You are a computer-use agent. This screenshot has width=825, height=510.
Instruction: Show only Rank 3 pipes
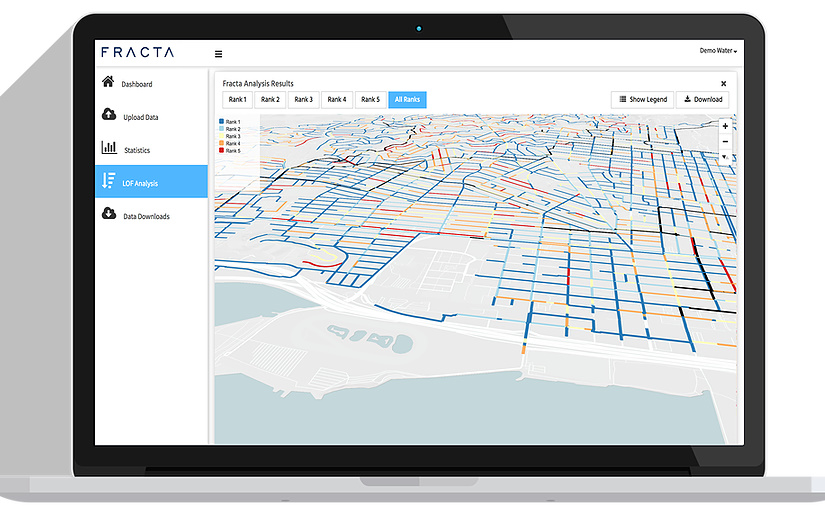point(304,99)
